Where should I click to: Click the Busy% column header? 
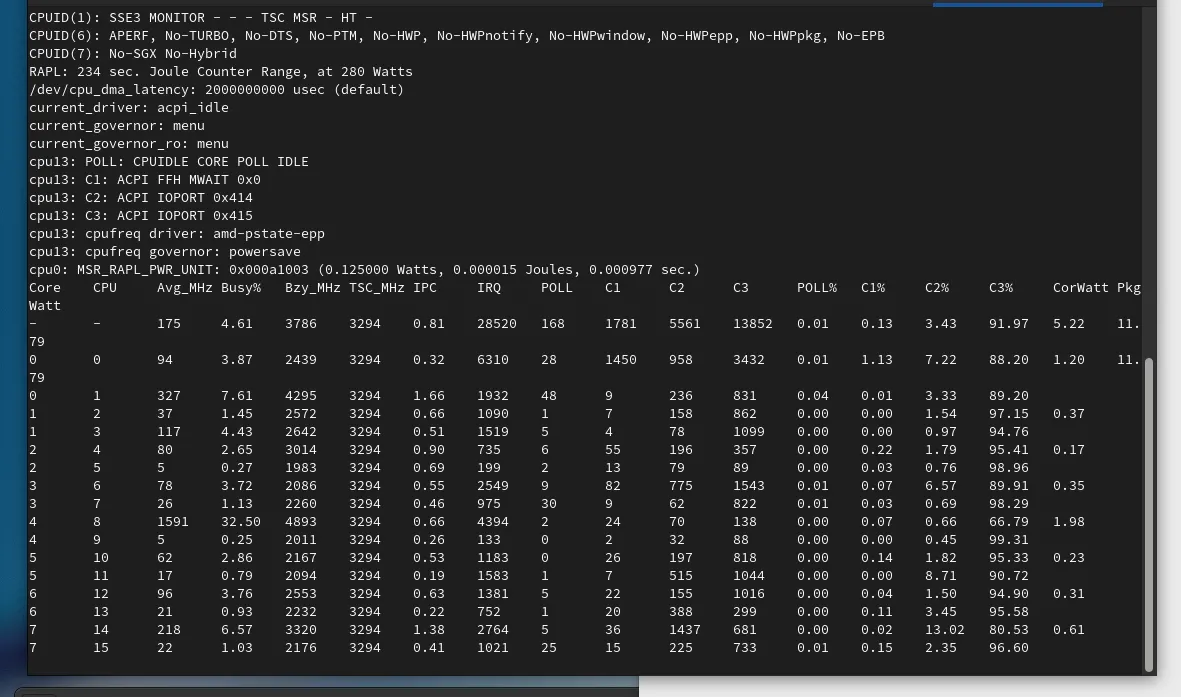pos(240,288)
